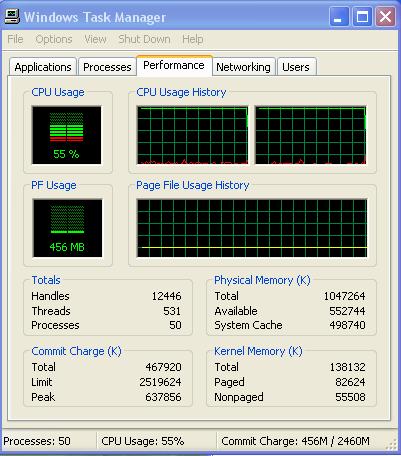Switch to the Processes tab

(107, 67)
